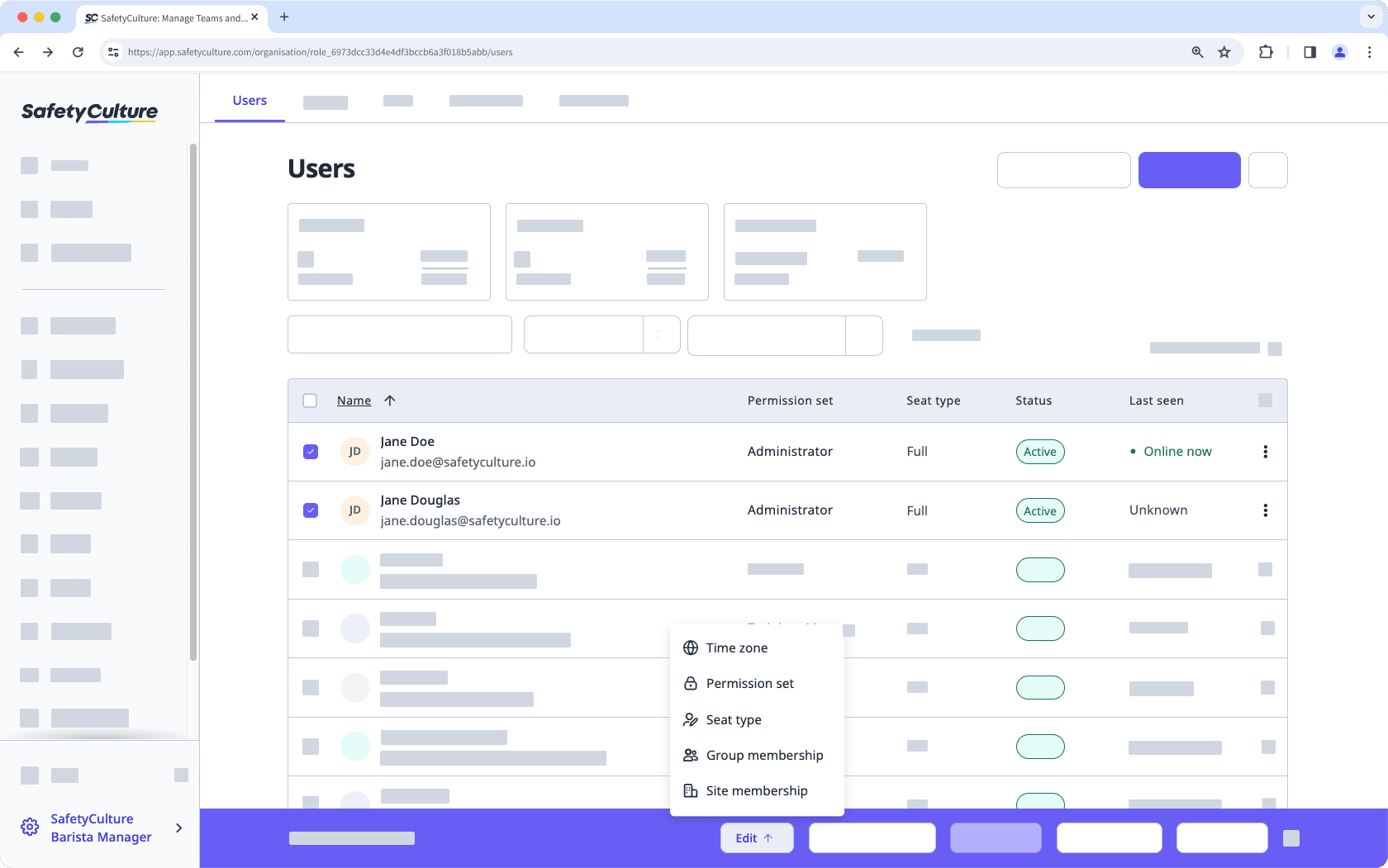This screenshot has width=1388, height=868.
Task: Collapse the Edit bulk-actions menu
Action: [x=756, y=837]
